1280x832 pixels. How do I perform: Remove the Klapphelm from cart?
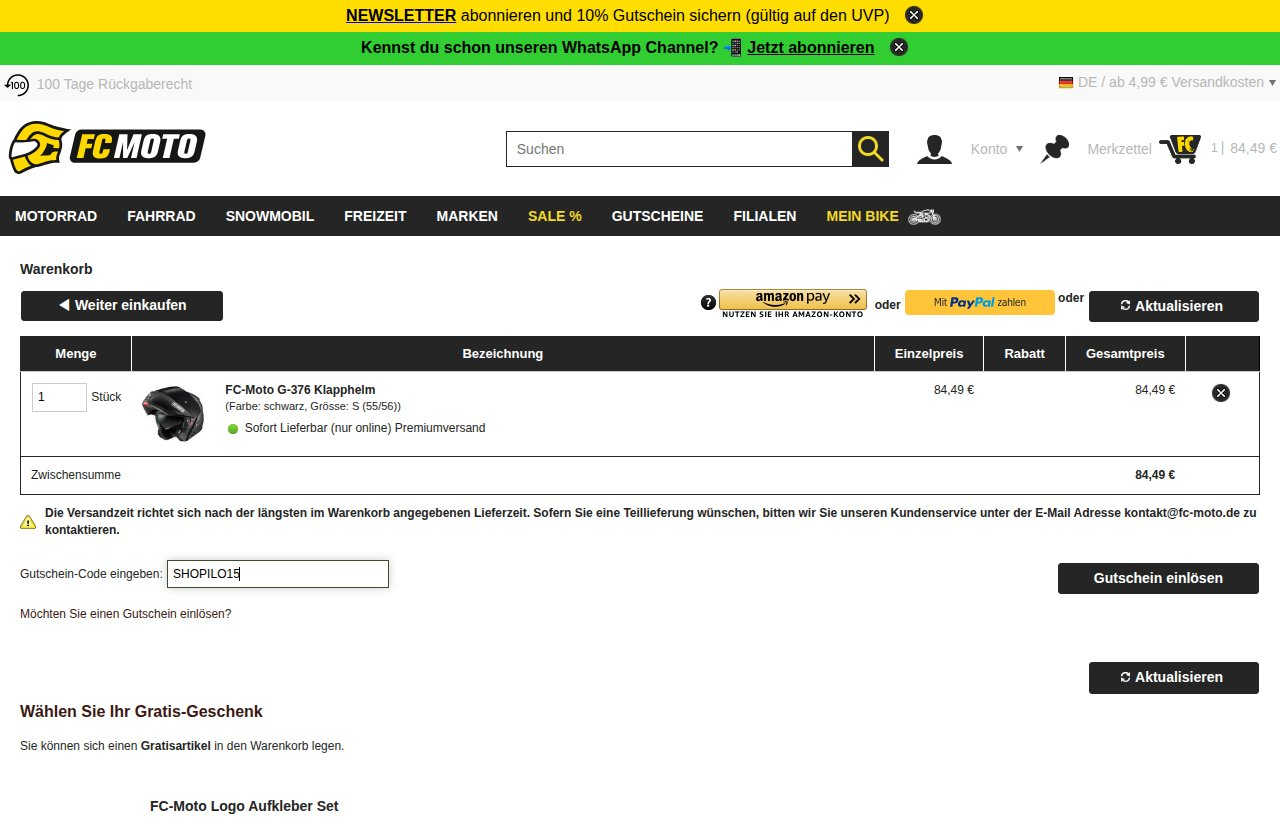(1221, 393)
